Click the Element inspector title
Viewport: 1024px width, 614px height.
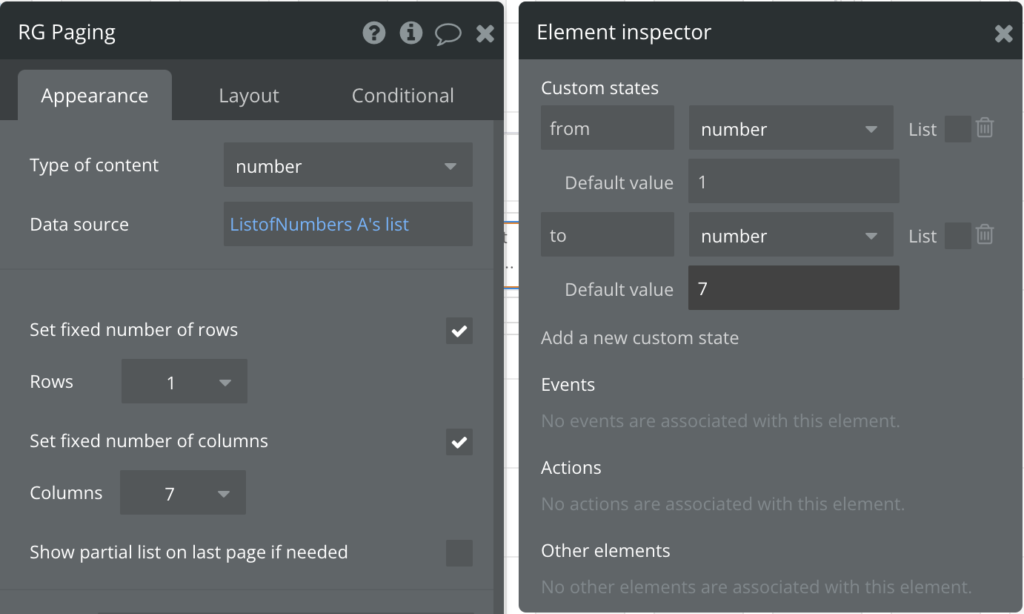tap(624, 32)
